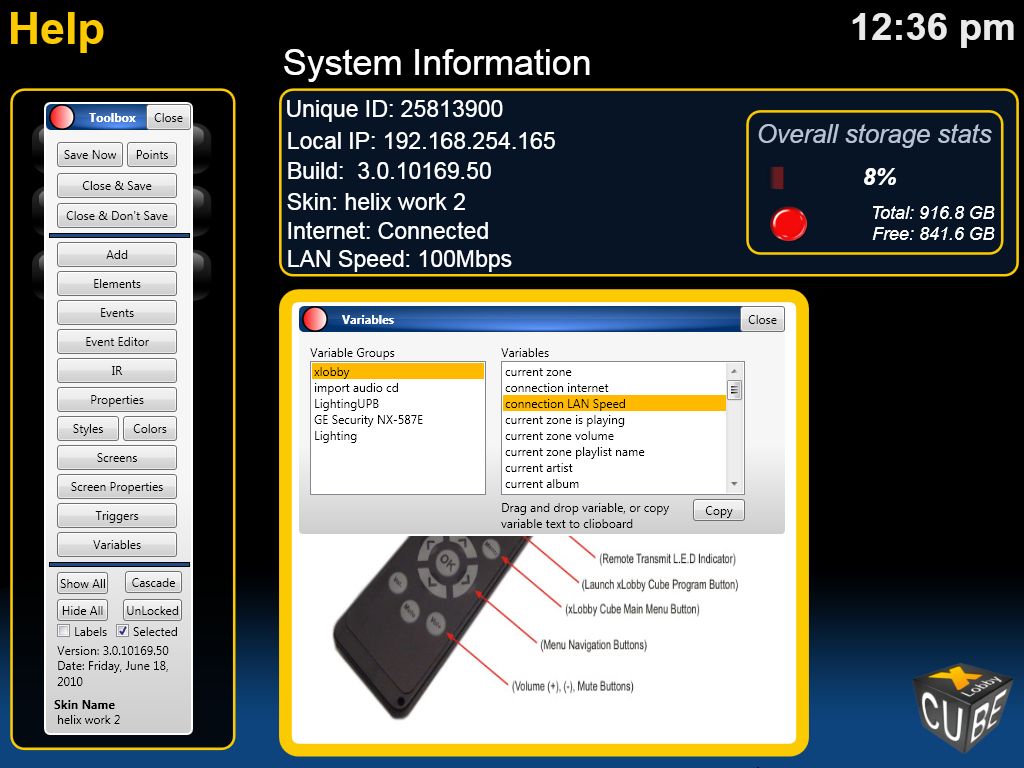Launch the Event Editor

(117, 342)
